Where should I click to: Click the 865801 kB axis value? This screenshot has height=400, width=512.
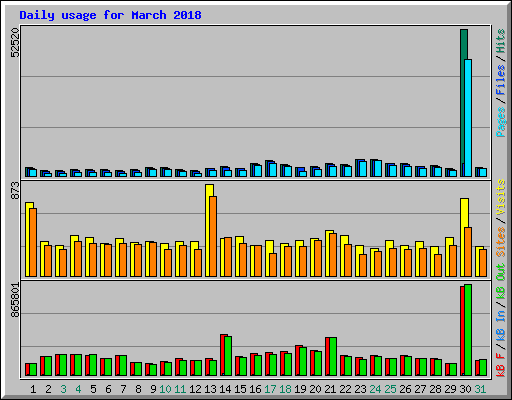pyautogui.click(x=15, y=300)
